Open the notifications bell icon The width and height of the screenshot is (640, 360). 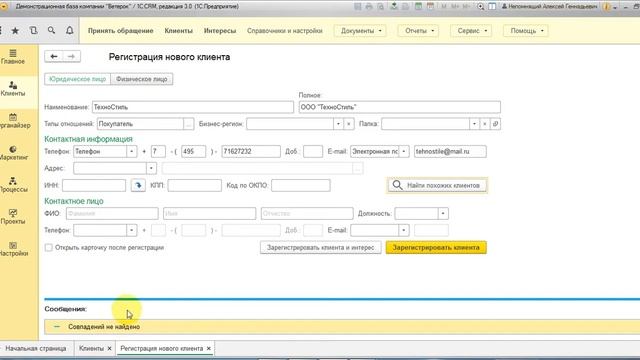pos(70,31)
